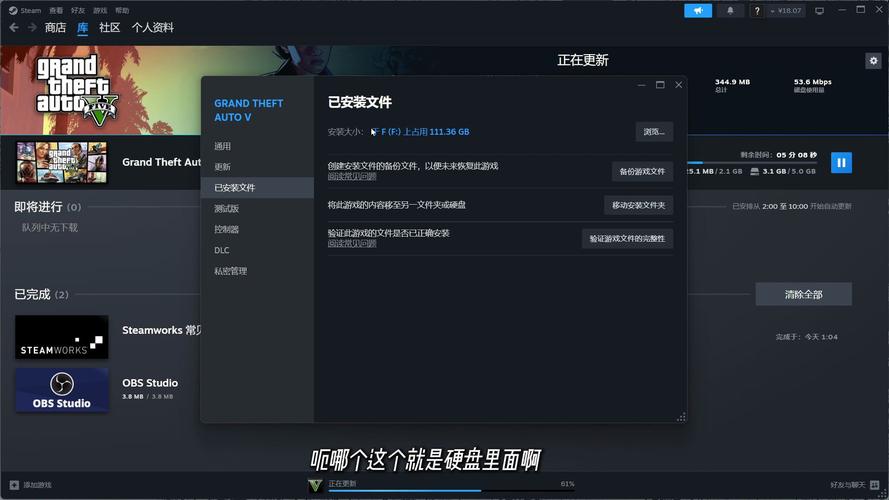Click the blue announcements megaphone icon

tap(698, 10)
